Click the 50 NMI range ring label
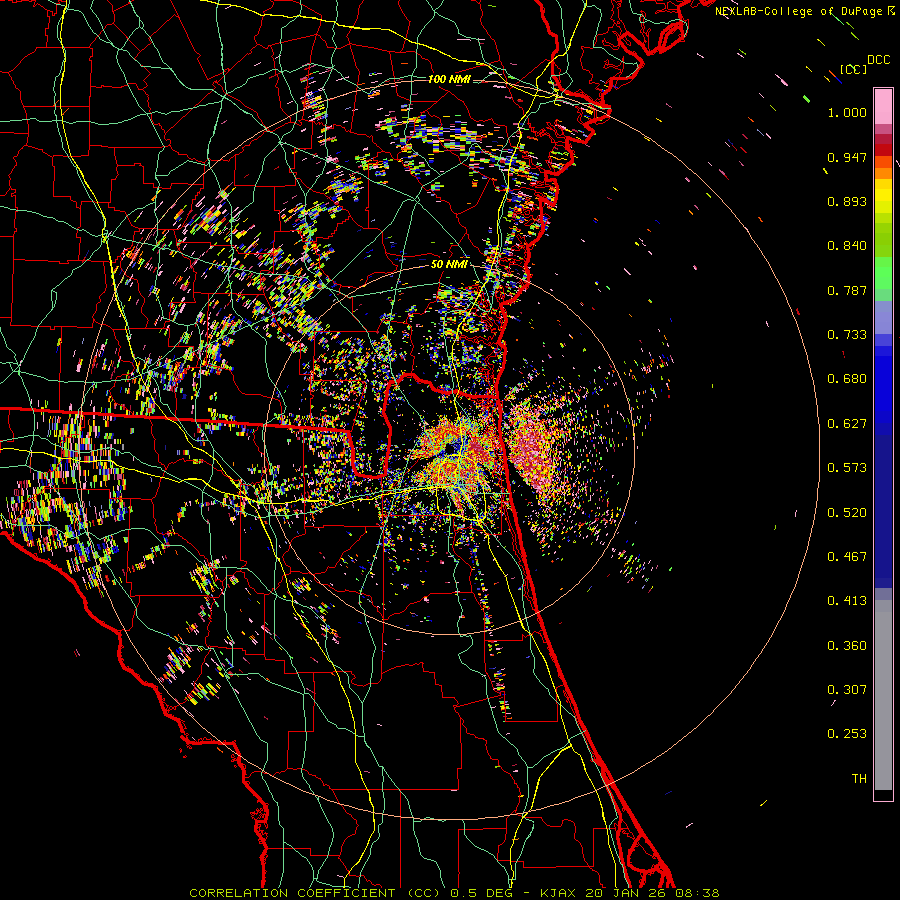900x900 pixels. (449, 265)
